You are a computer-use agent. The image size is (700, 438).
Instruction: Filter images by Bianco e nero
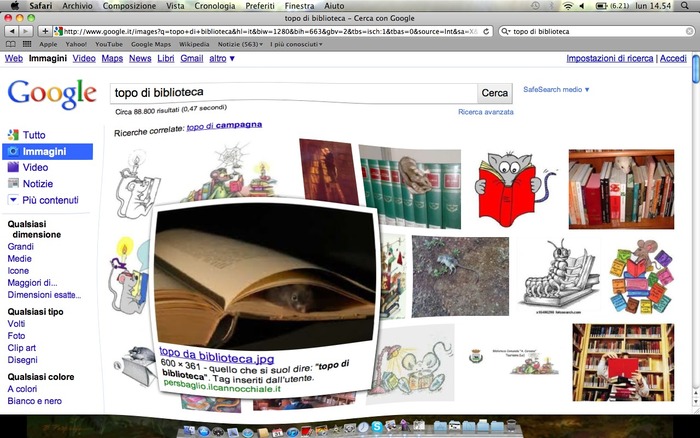35,401
